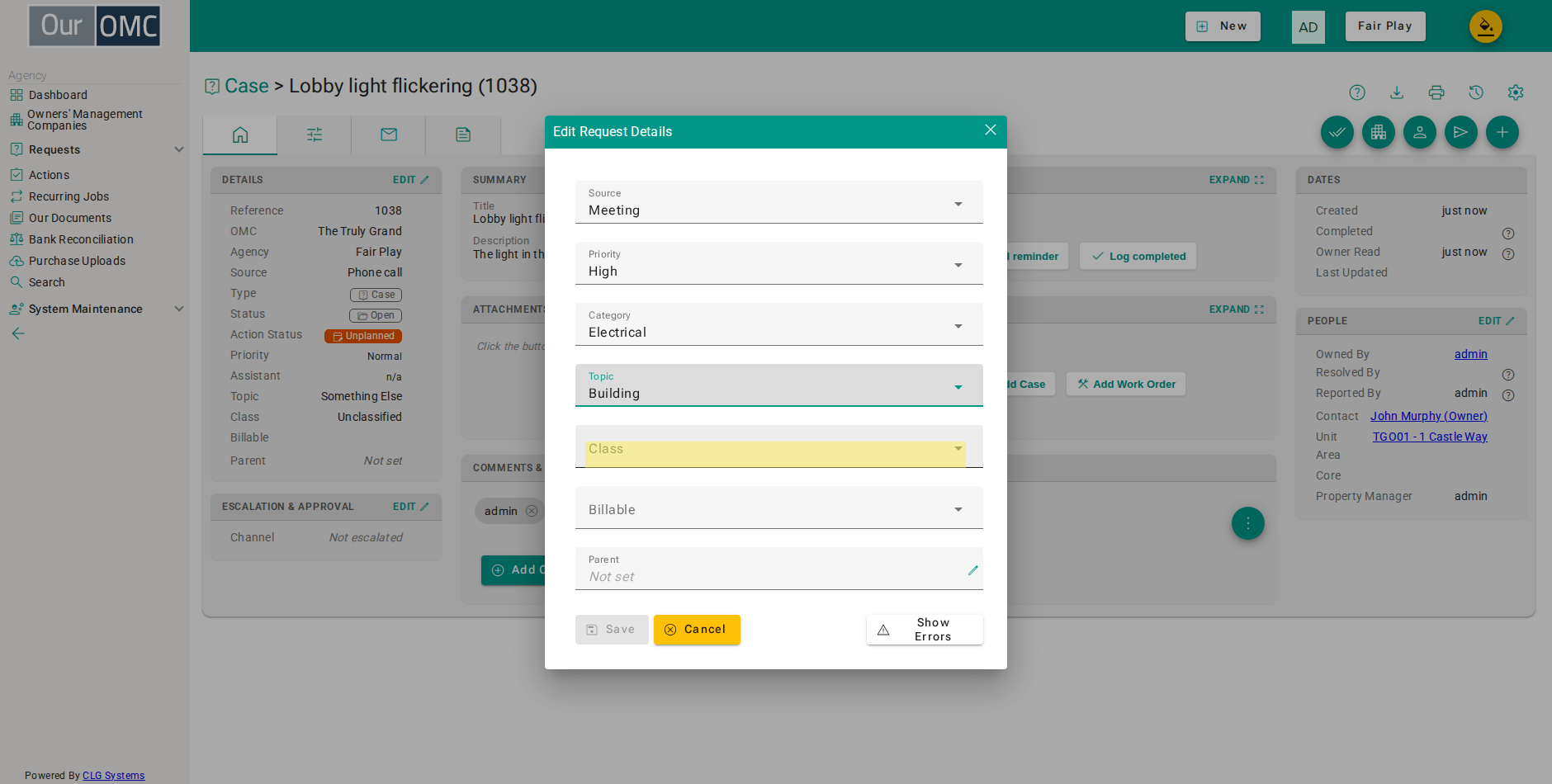This screenshot has width=1552, height=784.
Task: Expand the System Maintenance sidebar section
Action: [x=179, y=309]
